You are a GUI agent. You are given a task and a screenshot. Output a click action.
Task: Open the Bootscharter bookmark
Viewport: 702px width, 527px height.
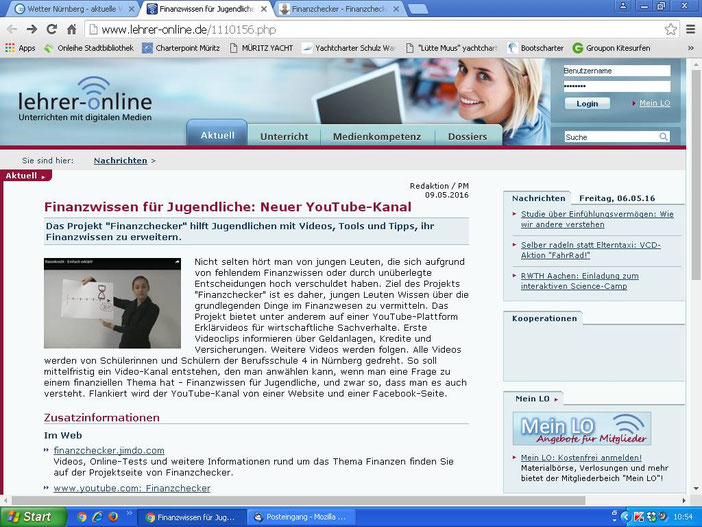click(x=536, y=48)
